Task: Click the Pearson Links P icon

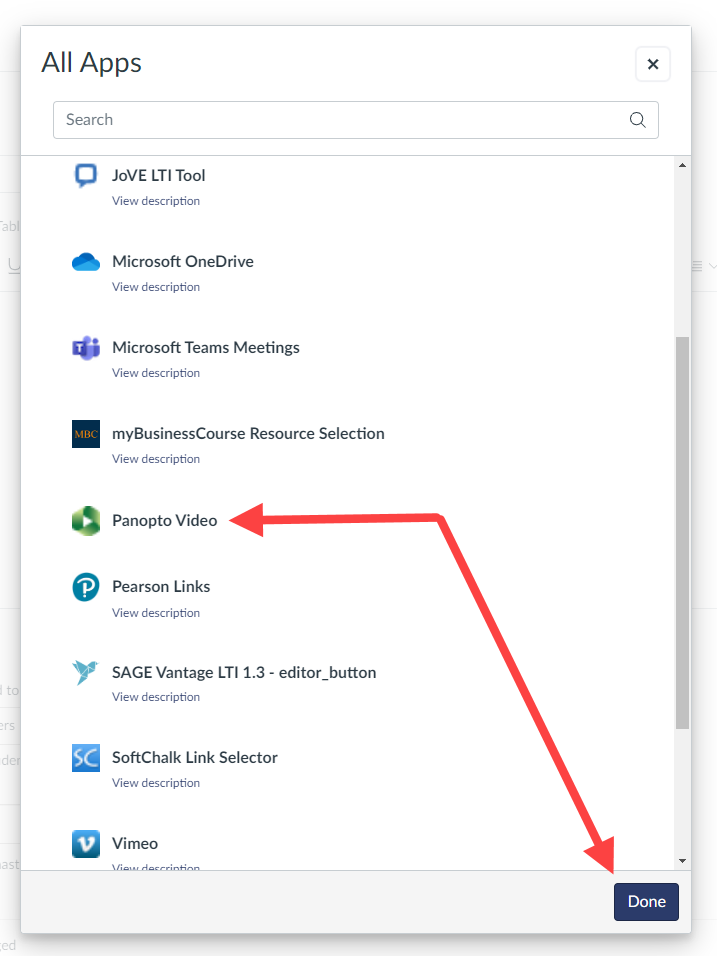Action: pyautogui.click(x=86, y=587)
